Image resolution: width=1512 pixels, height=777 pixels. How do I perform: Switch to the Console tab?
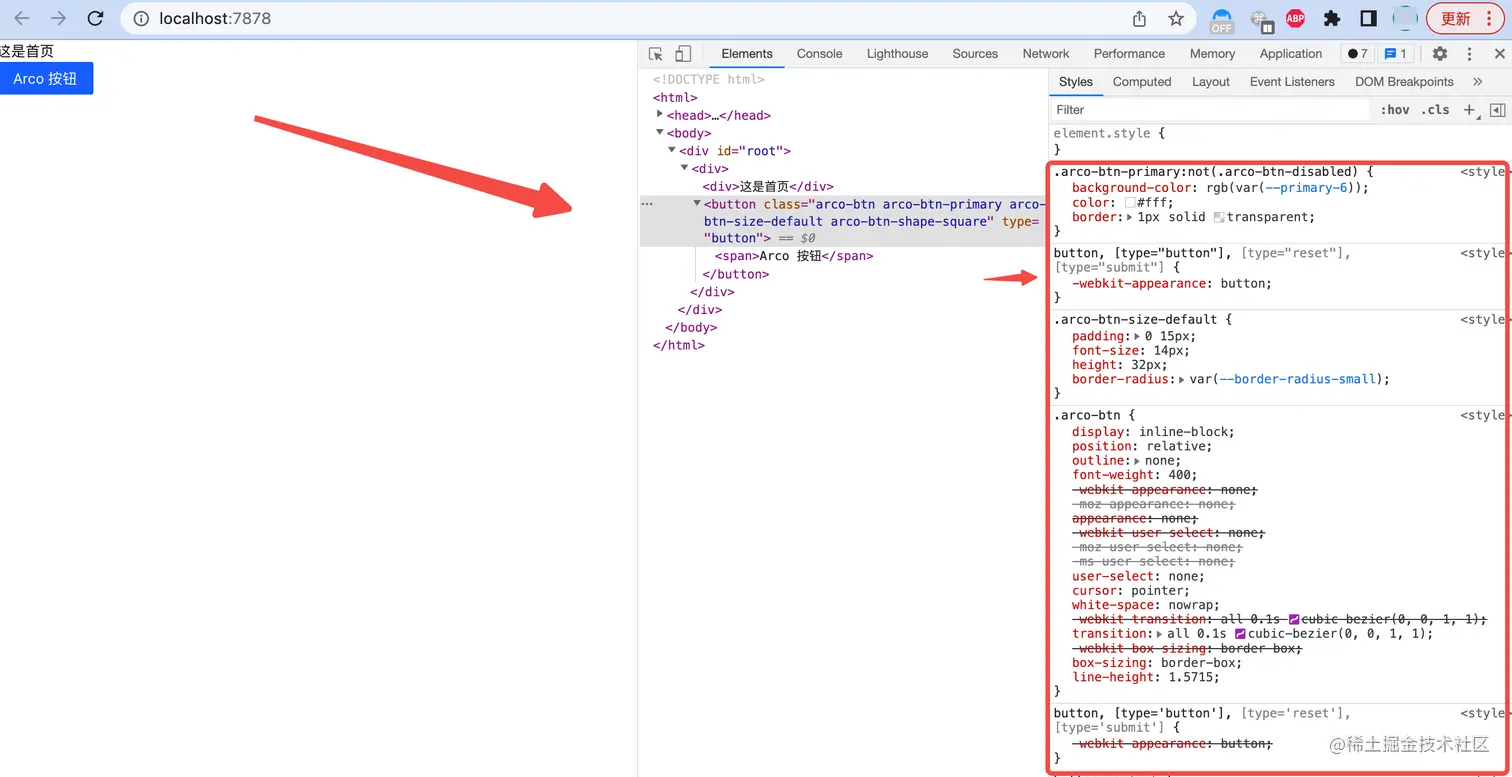819,54
